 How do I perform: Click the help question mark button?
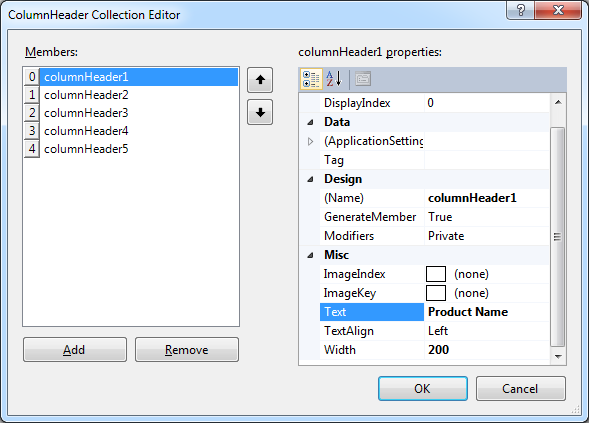[521, 10]
